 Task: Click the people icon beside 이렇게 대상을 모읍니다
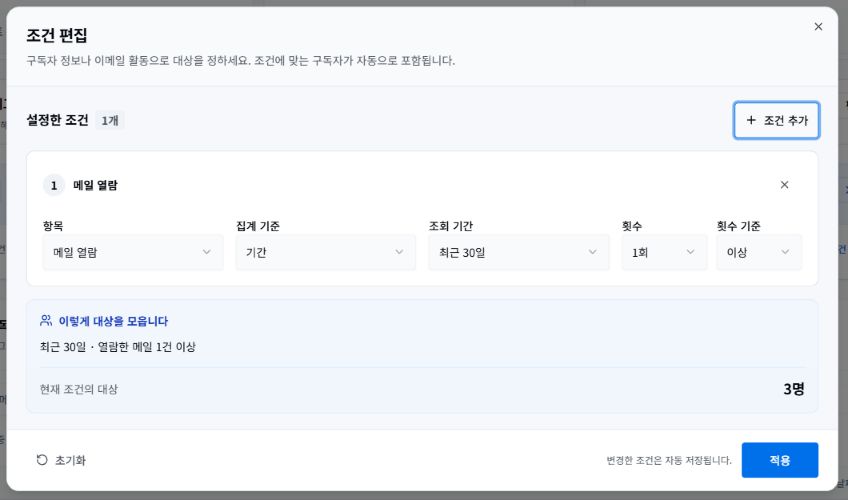click(46, 321)
